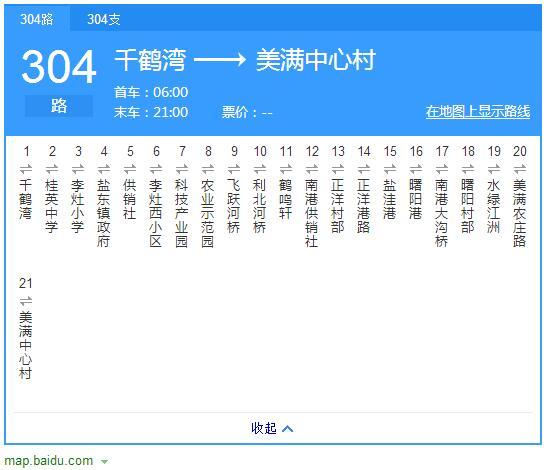555x470 pixels.
Task: Click the transfer arrows icon under stop 21
Action: pyautogui.click(x=26, y=302)
